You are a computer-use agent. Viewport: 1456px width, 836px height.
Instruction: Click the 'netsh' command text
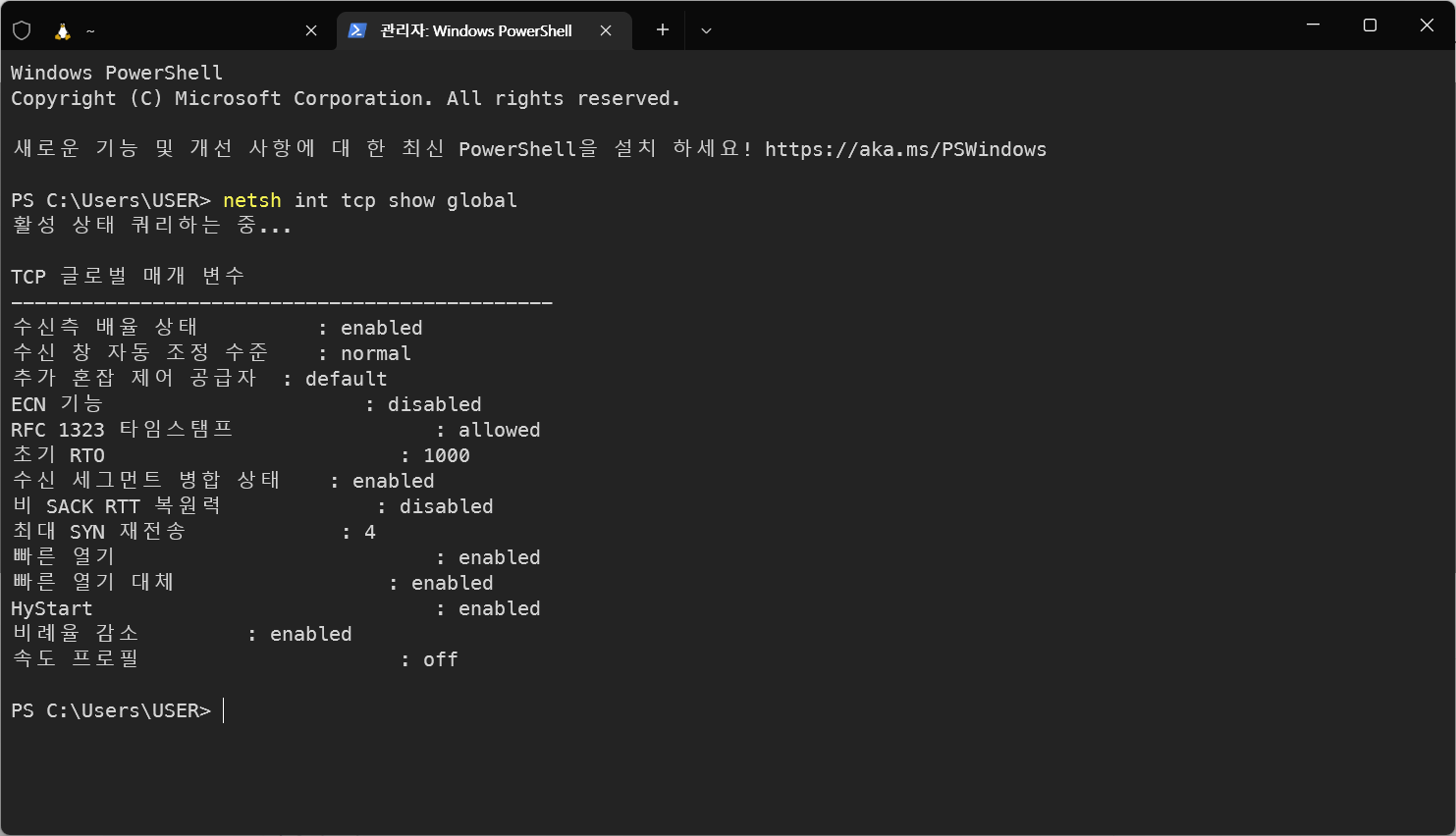252,200
